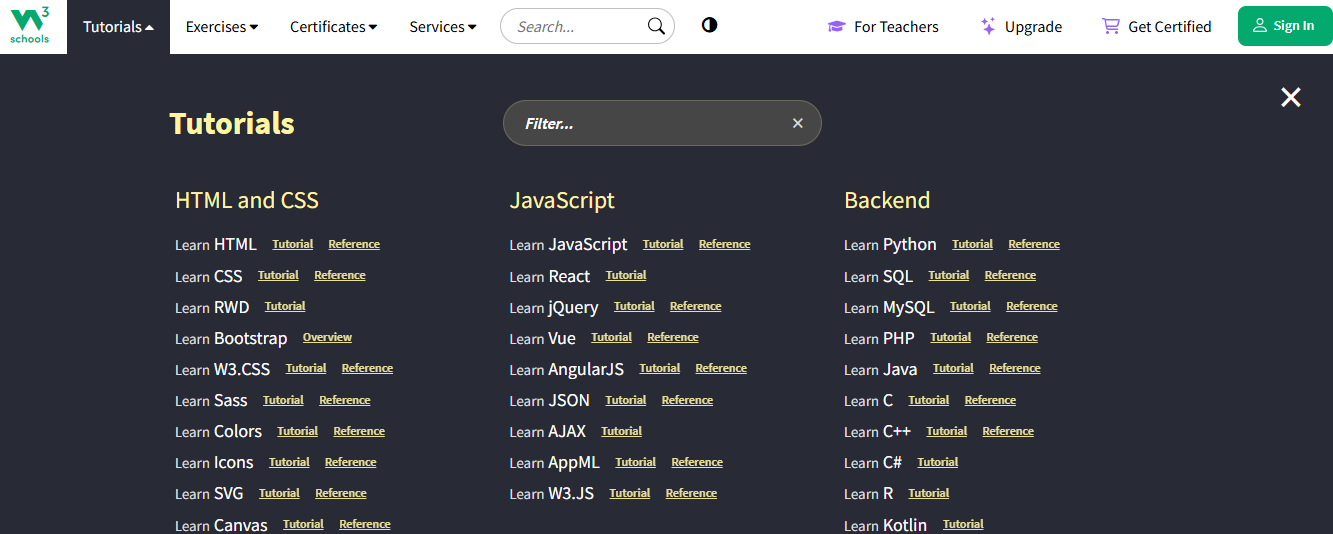Open the C Tutorial link

pyautogui.click(x=929, y=400)
